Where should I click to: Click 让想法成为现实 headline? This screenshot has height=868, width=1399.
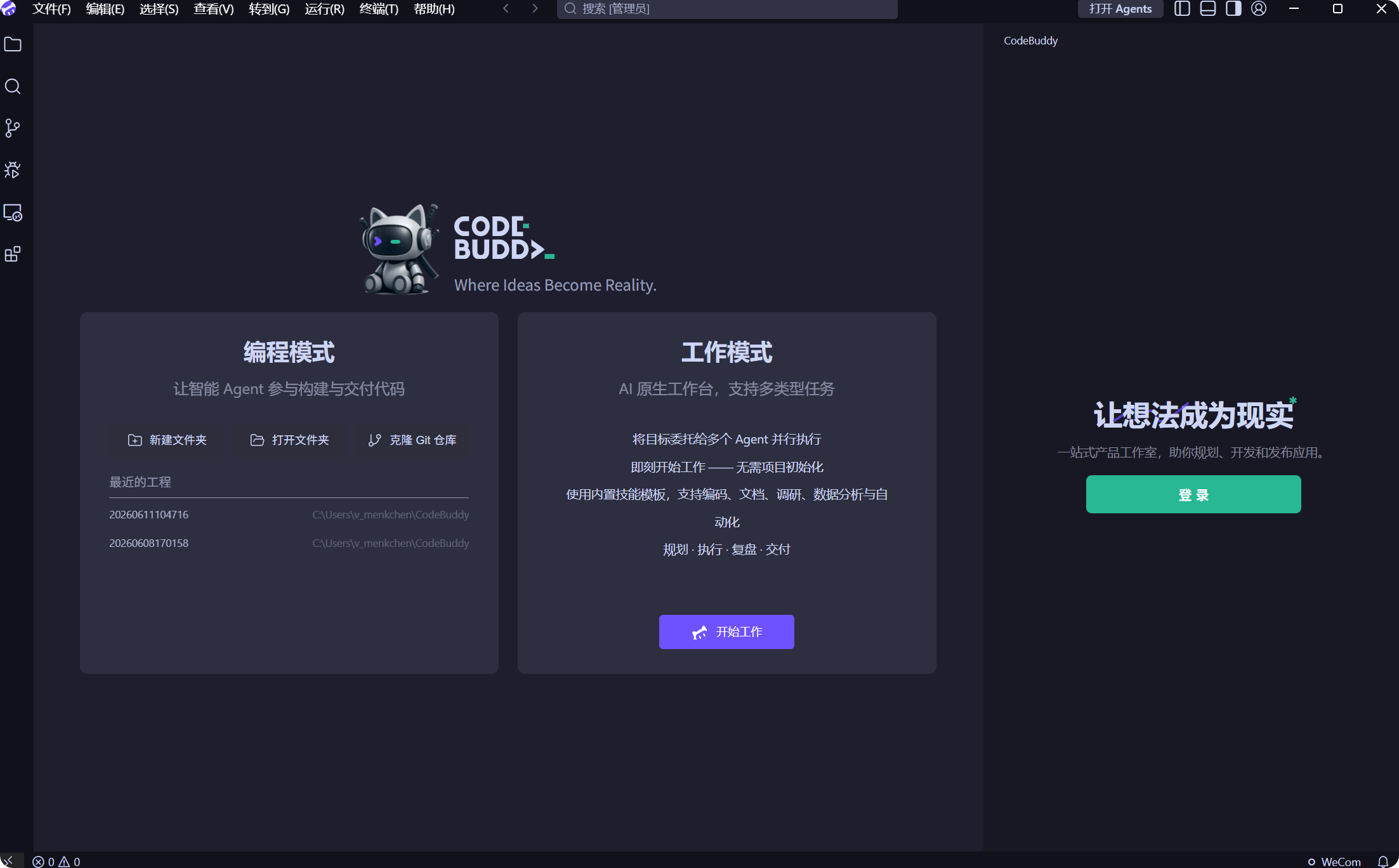click(x=1193, y=415)
